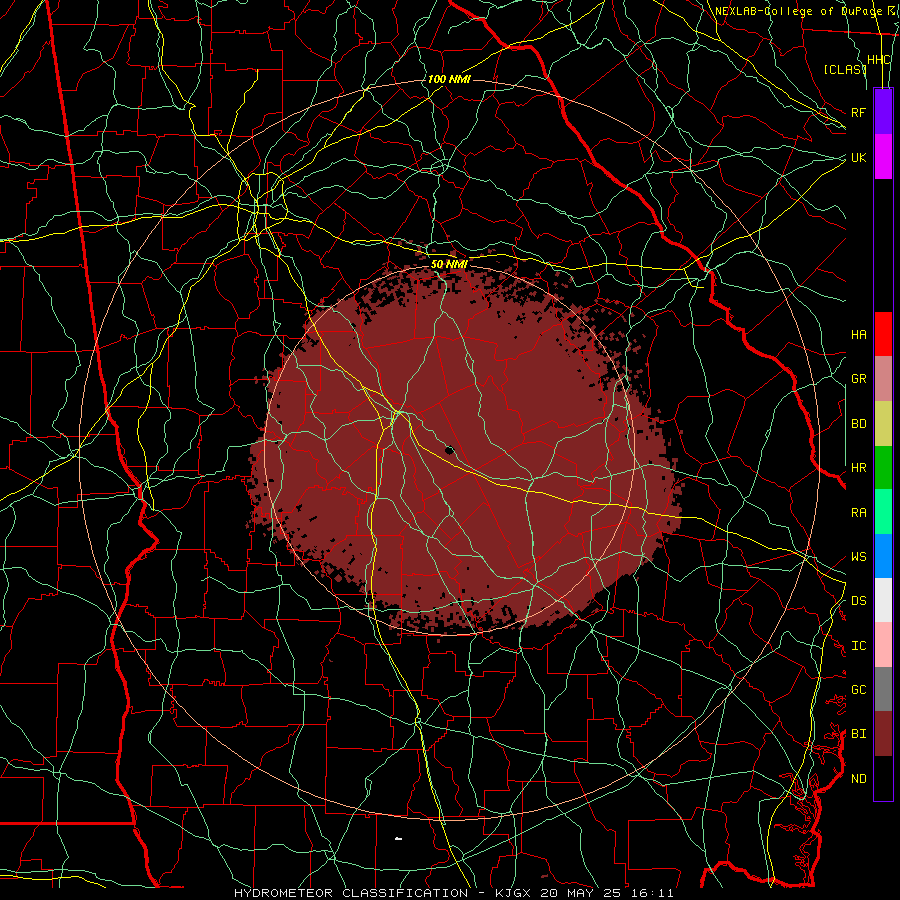Click the 'RA' legend label
The image size is (900, 900).
858,513
